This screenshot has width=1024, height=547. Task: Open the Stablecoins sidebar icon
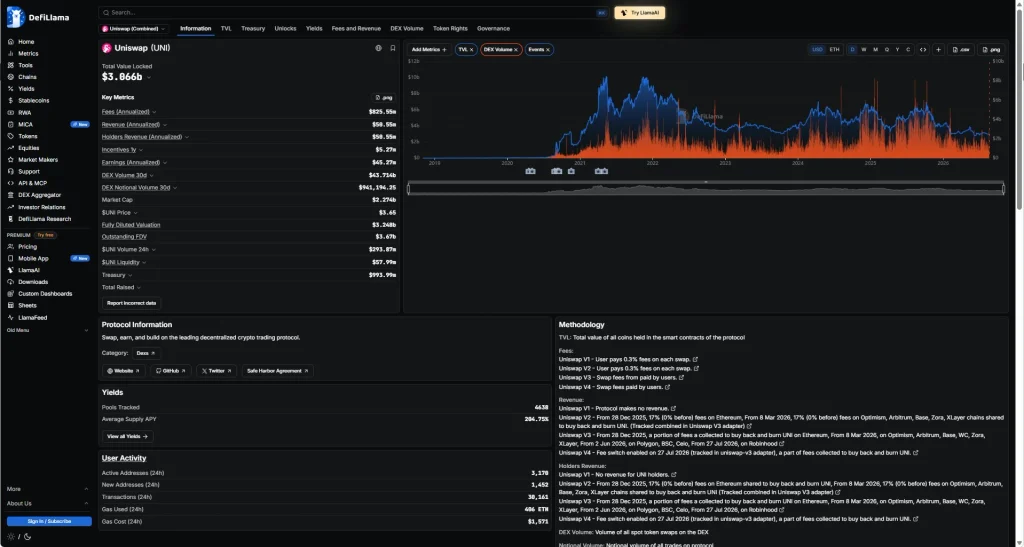click(10, 101)
